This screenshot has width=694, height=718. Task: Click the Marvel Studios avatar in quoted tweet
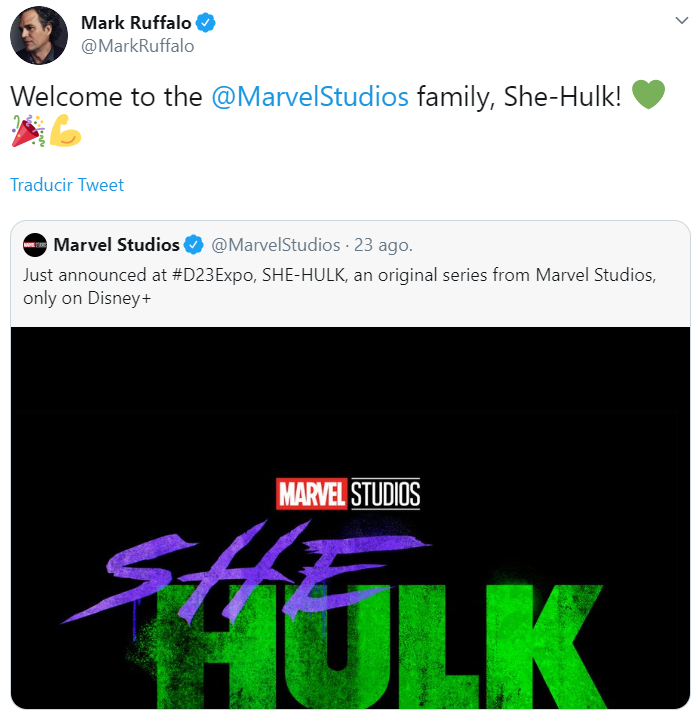35,245
